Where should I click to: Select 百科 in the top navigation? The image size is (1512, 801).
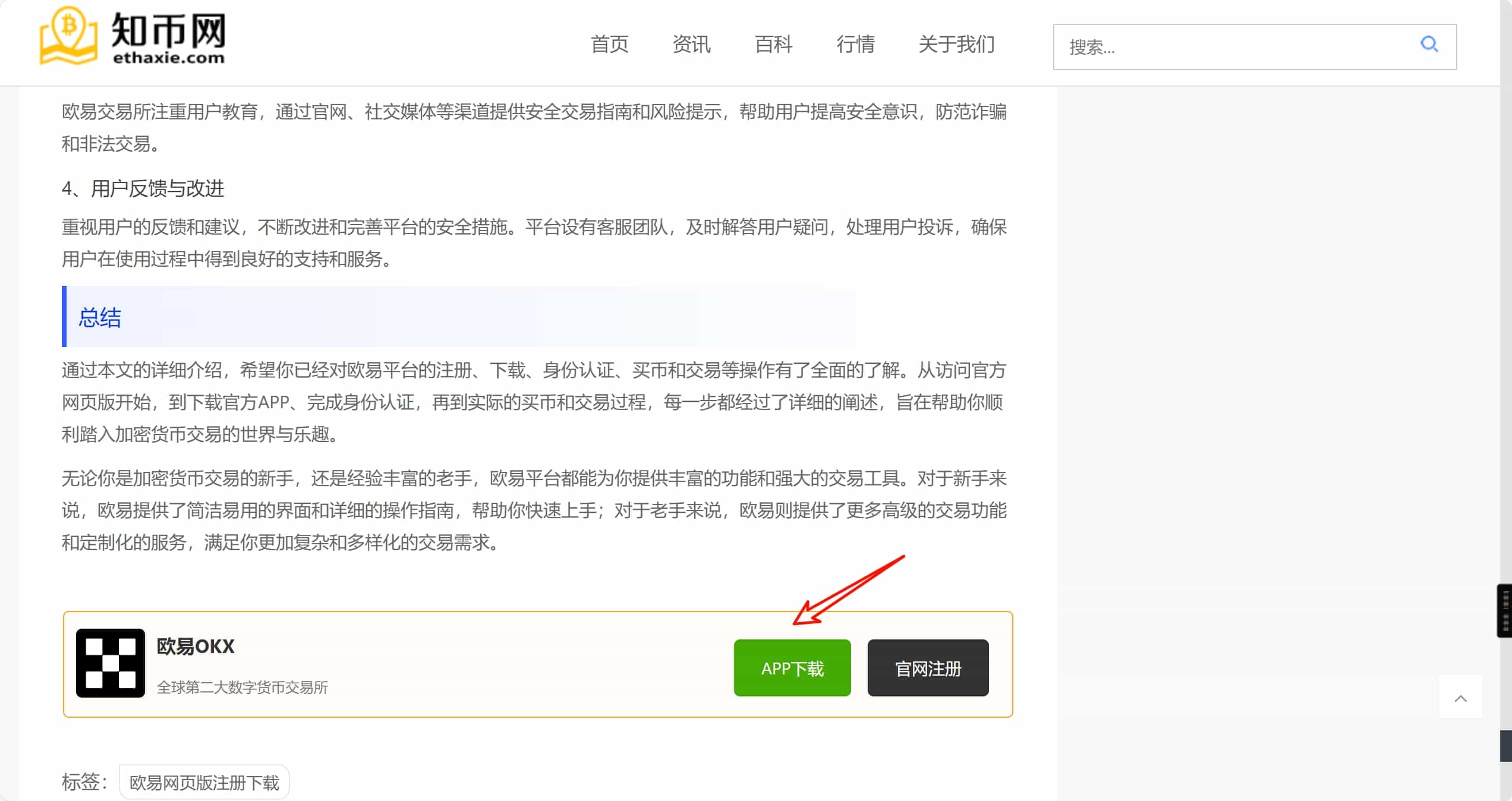tap(773, 44)
